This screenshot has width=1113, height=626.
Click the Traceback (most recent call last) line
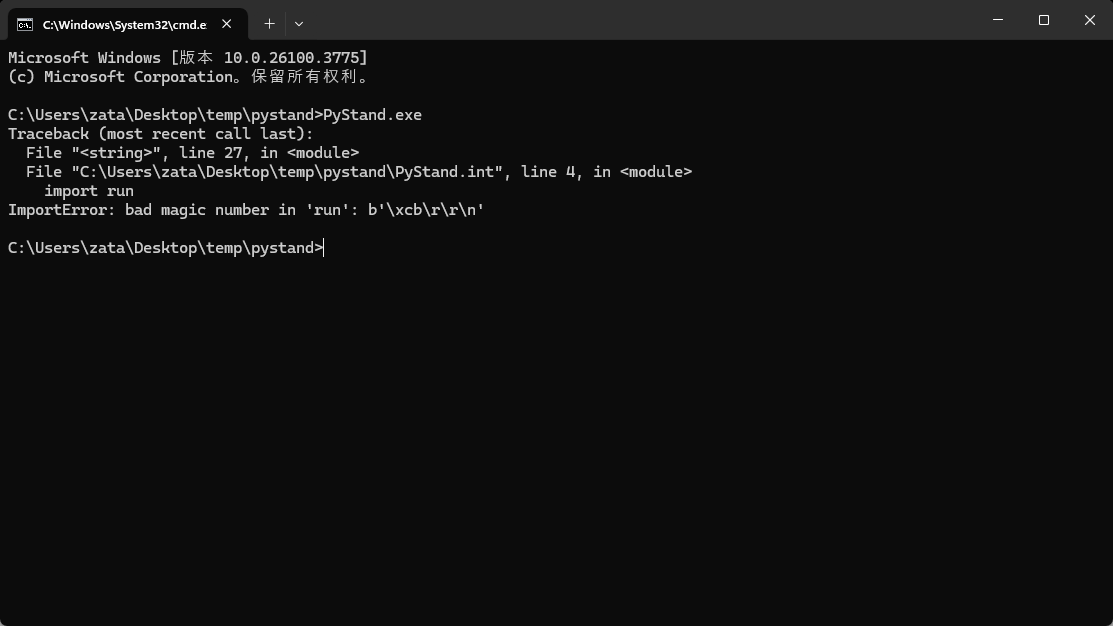160,134
